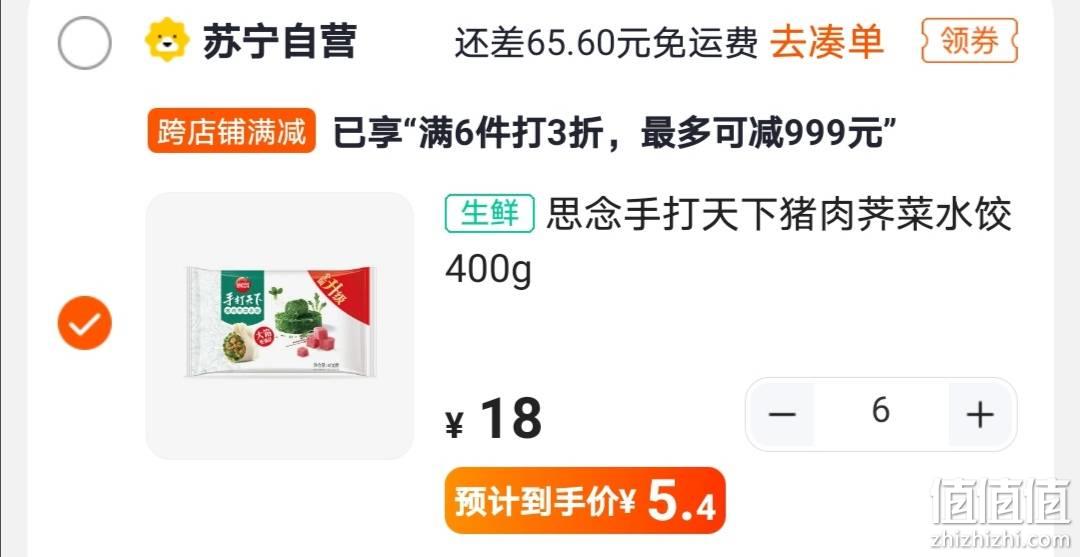The width and height of the screenshot is (1080, 557).
Task: Open the zhizhizhi.com watermark link
Action: click(x=1001, y=540)
